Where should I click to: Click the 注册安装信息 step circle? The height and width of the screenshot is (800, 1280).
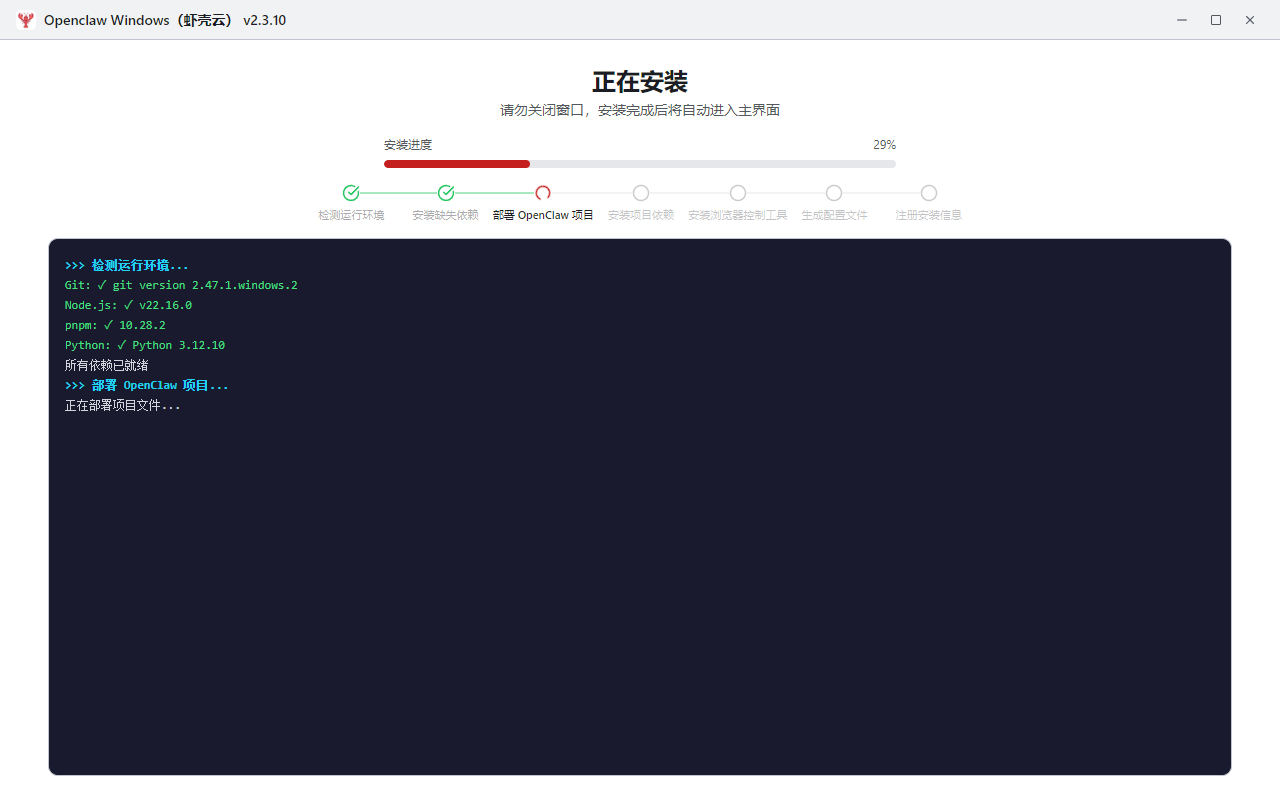[x=929, y=192]
